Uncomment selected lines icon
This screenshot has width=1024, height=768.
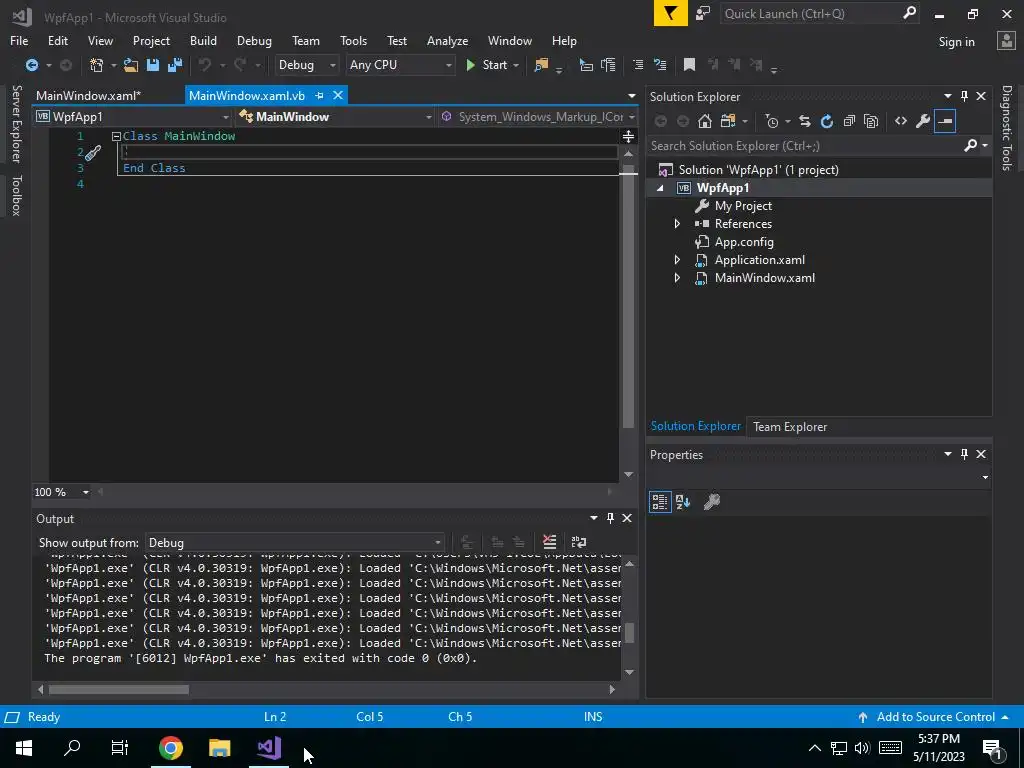coord(660,65)
